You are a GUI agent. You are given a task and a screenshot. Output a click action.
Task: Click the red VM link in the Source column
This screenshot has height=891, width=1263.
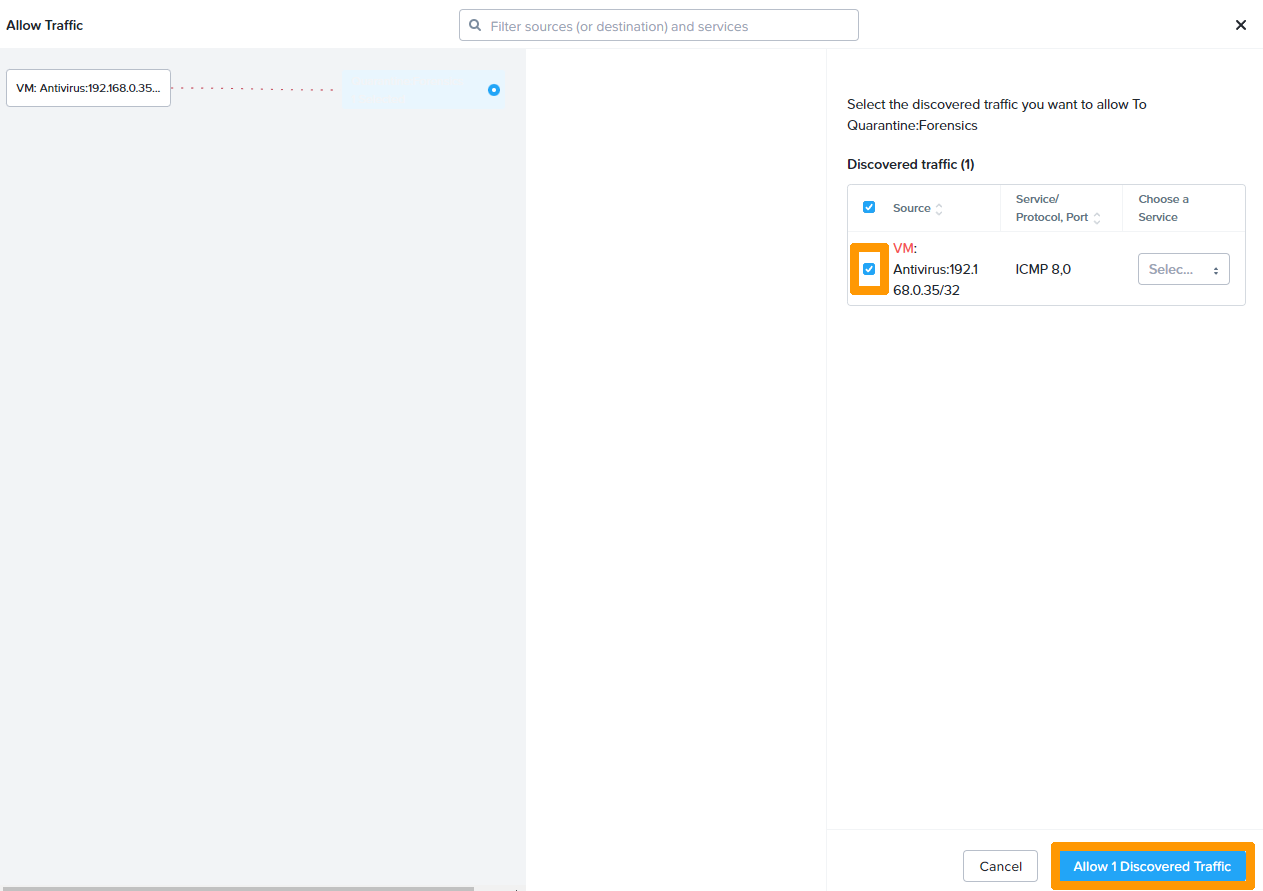click(x=903, y=248)
